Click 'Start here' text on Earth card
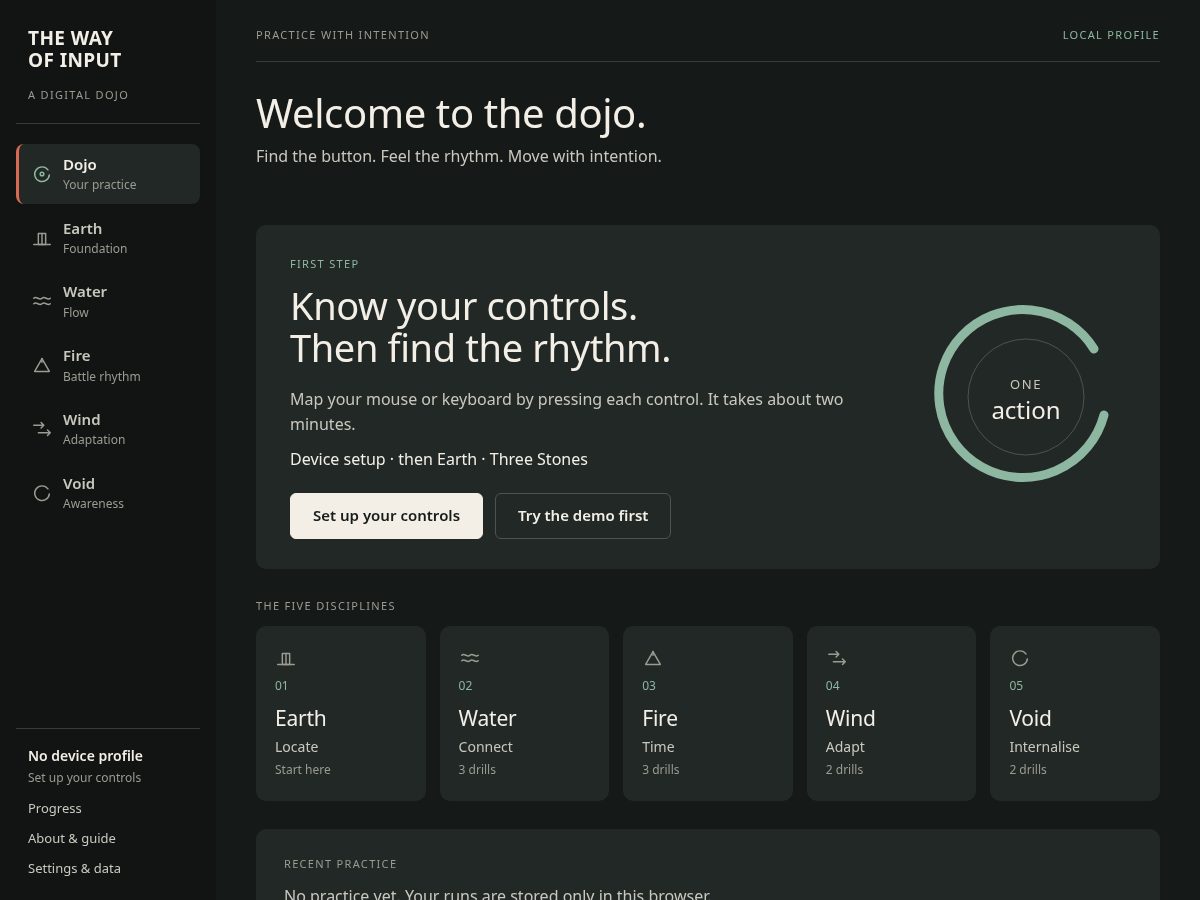Screen dimensions: 1200x900 [x=303, y=769]
